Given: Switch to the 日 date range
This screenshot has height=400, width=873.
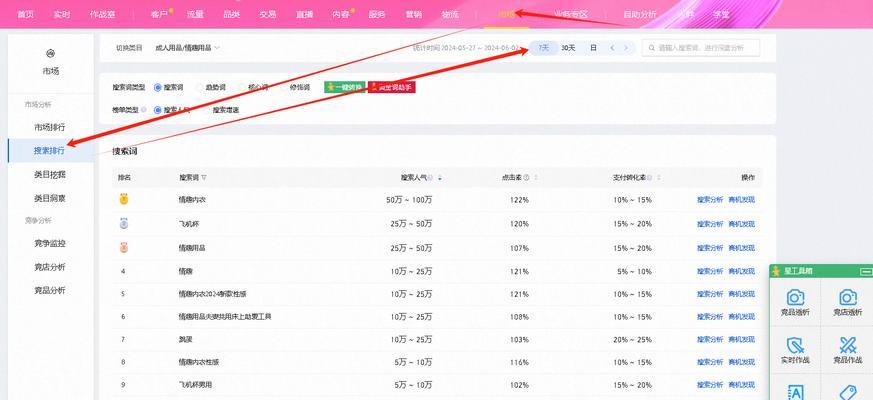Looking at the screenshot, I should coord(594,48).
